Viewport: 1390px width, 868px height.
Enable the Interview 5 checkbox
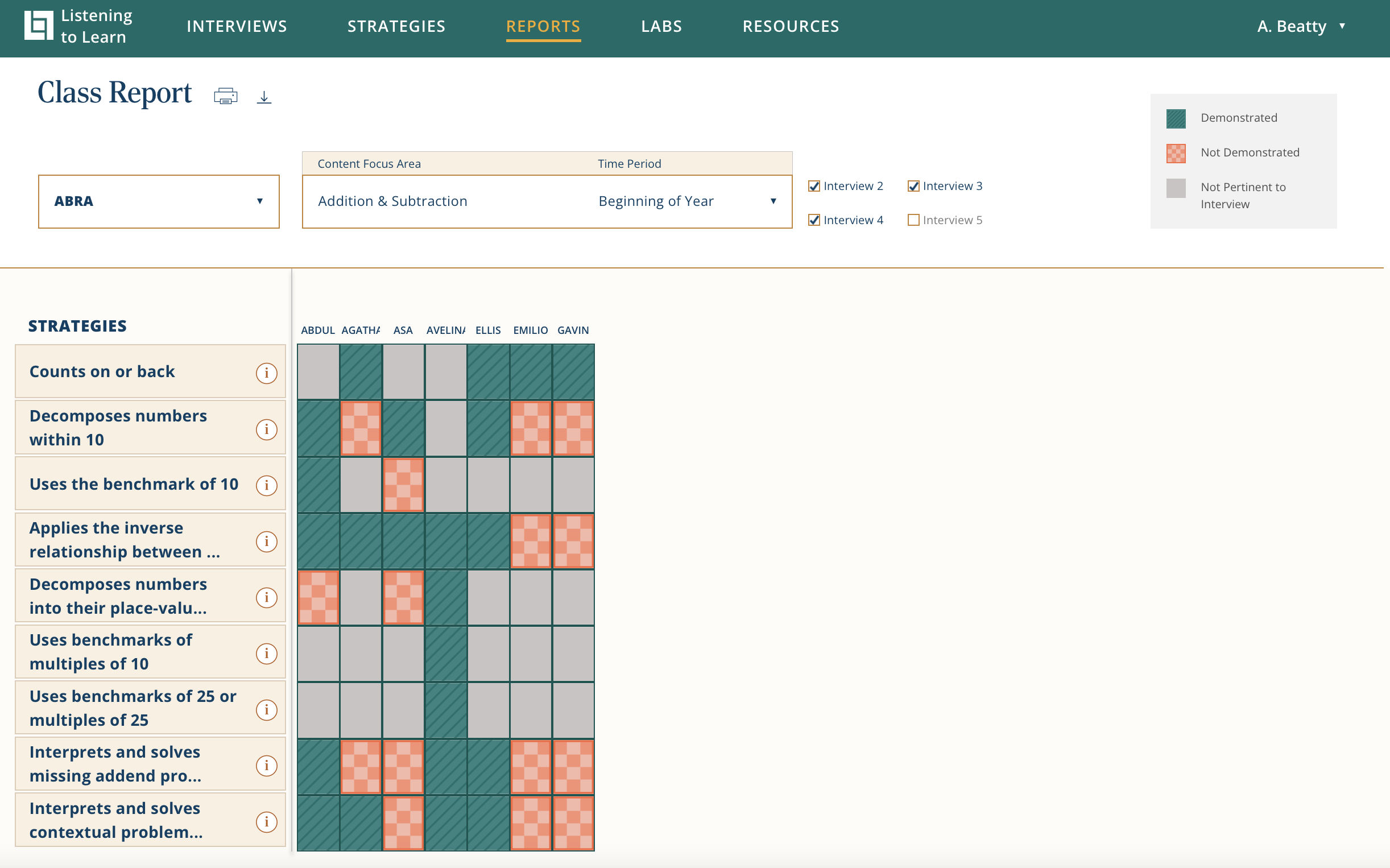pyautogui.click(x=913, y=220)
